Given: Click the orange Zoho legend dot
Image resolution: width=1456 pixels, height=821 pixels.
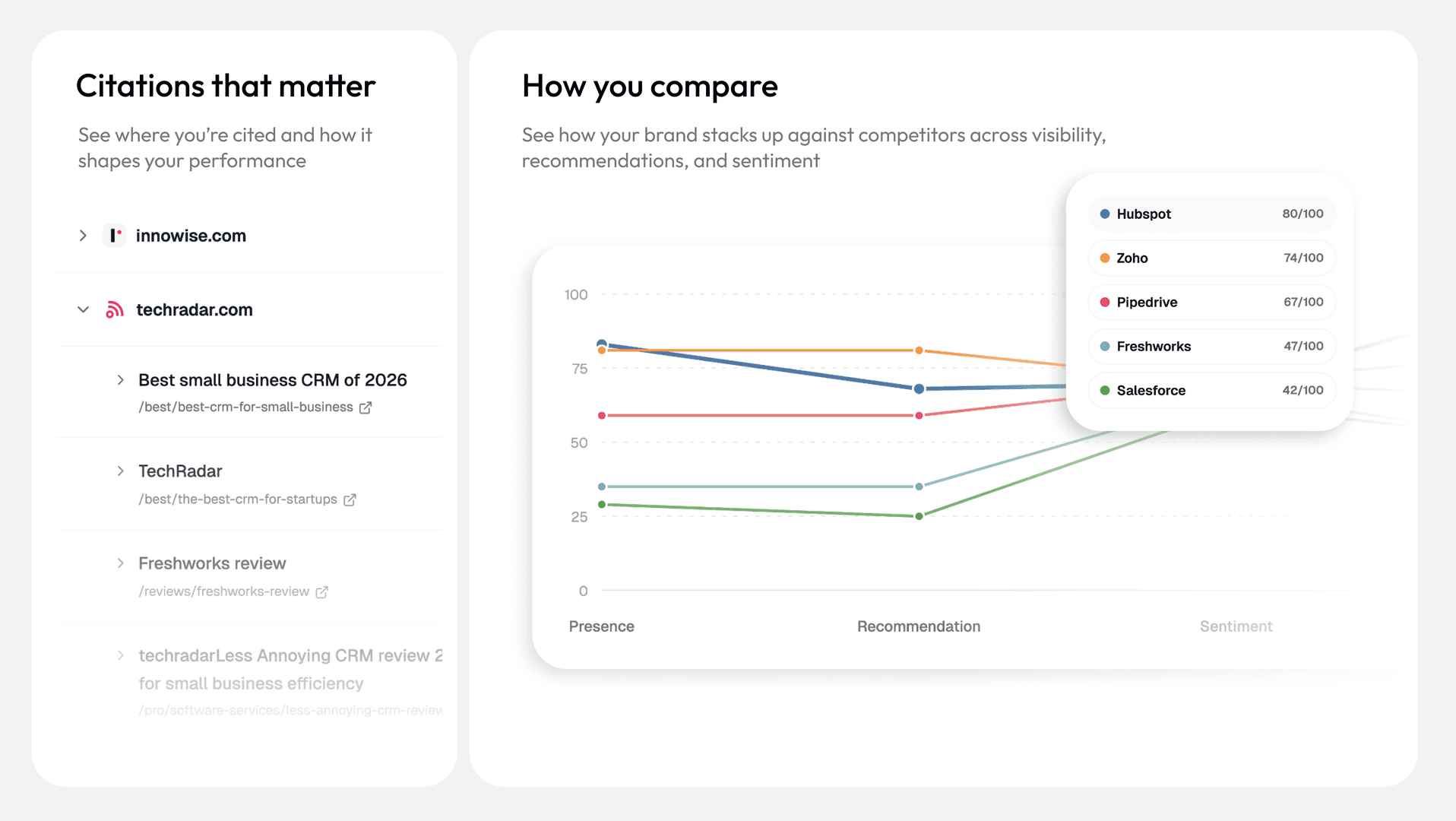Looking at the screenshot, I should pyautogui.click(x=1105, y=258).
